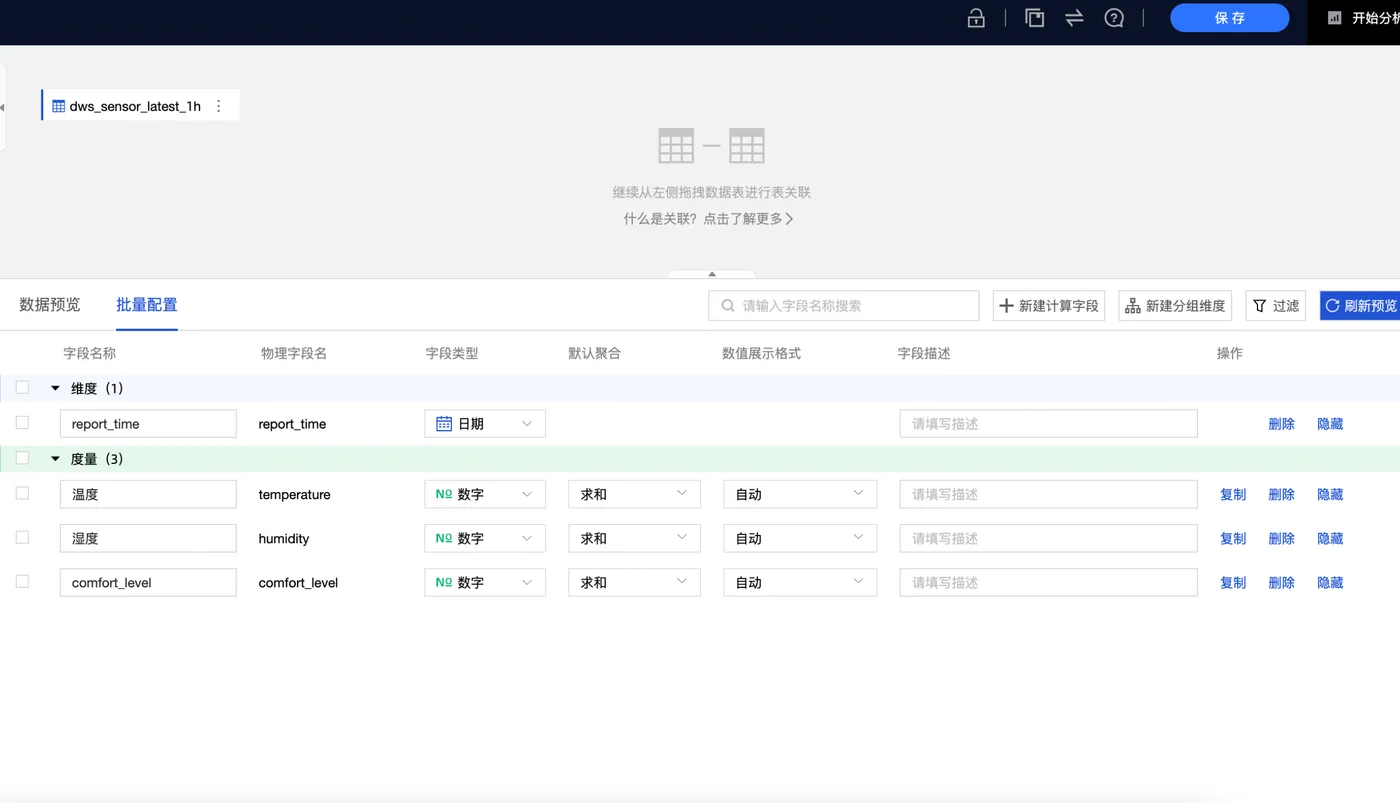Open the field type dropdown for temperature
Screen dimensions: 1400x803
click(x=485, y=494)
